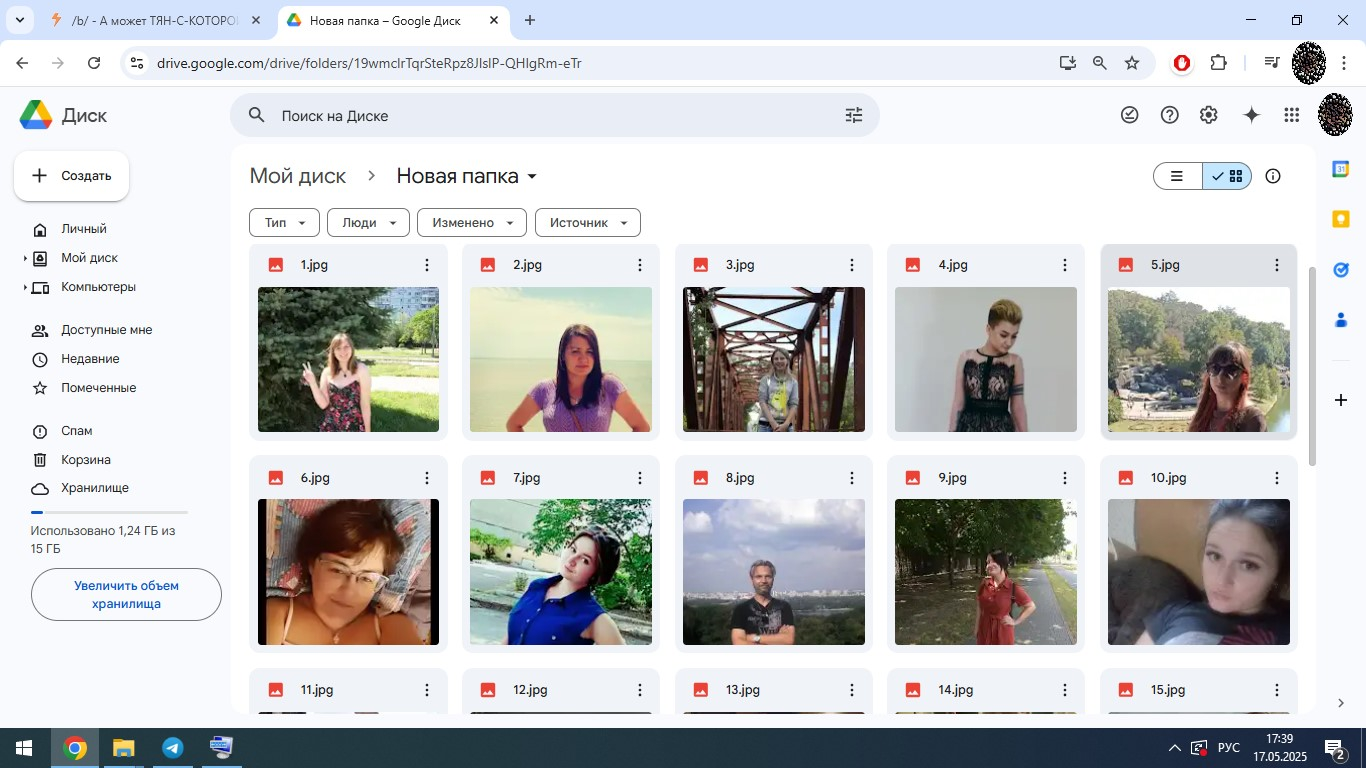
Task: Click Увеличить объем хранилища button
Action: pos(126,595)
